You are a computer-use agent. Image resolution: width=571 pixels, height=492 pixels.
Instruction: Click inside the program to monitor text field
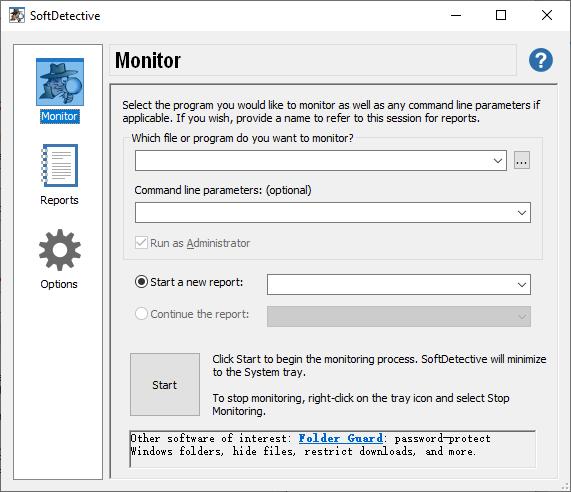click(312, 161)
